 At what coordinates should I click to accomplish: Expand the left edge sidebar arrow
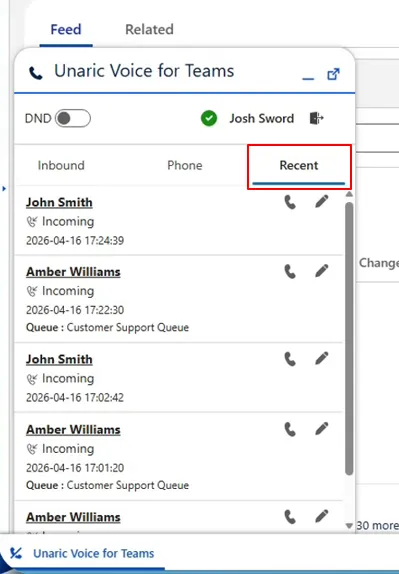[4, 189]
